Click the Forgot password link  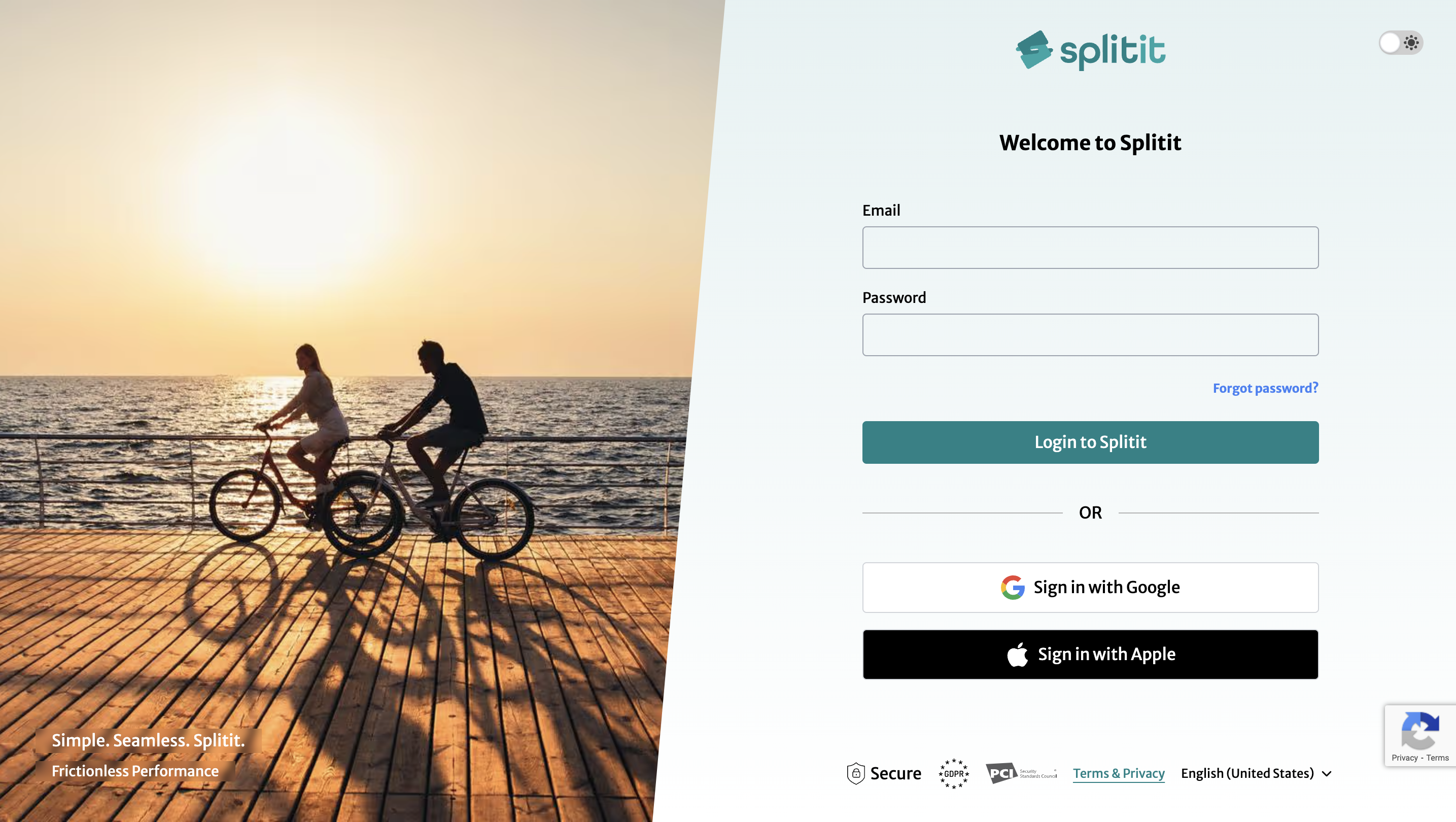pyautogui.click(x=1265, y=388)
